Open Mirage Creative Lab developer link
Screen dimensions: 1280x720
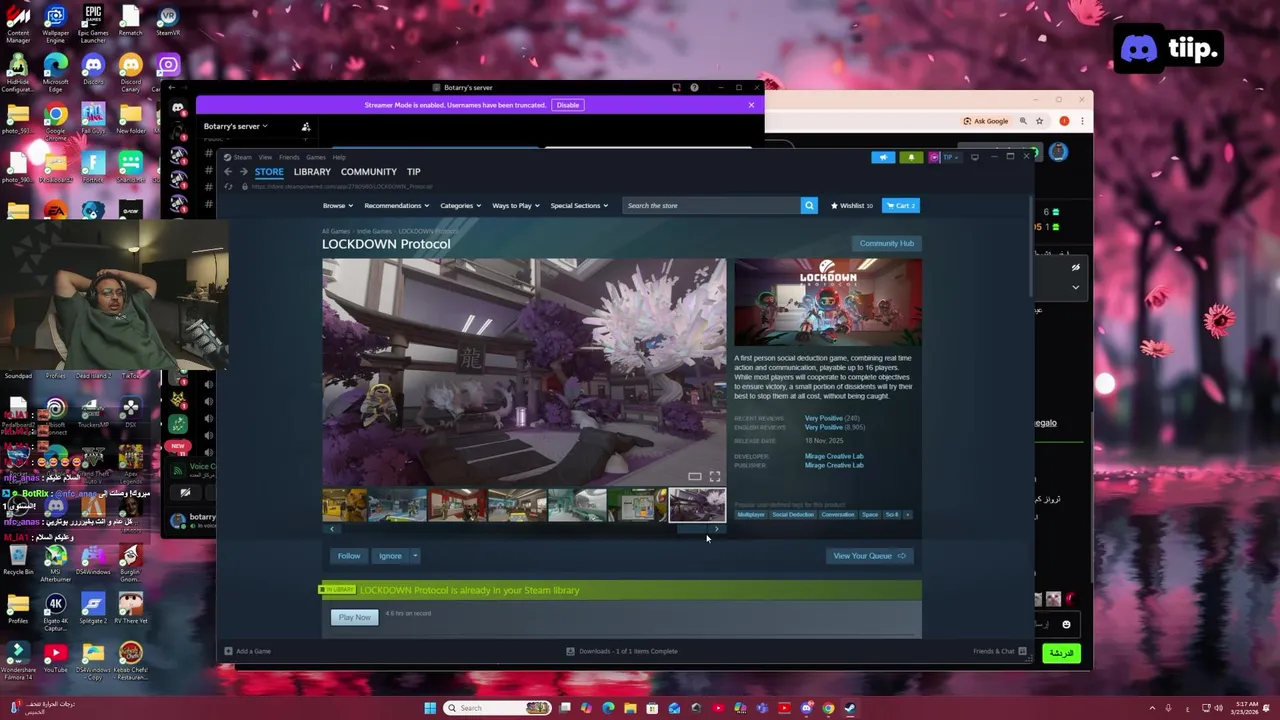click(x=834, y=456)
